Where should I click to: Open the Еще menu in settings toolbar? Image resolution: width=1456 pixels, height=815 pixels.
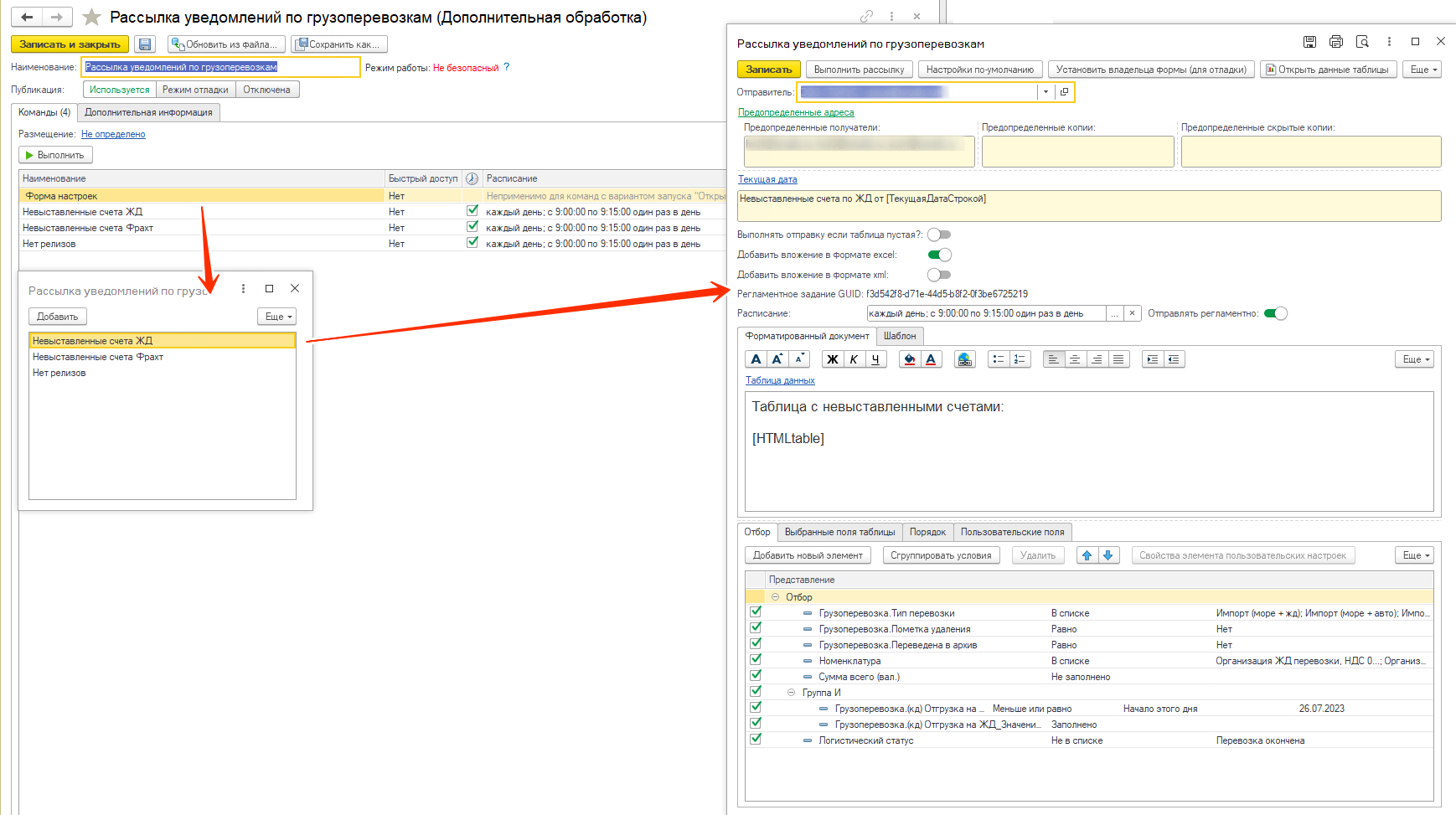coord(1422,70)
